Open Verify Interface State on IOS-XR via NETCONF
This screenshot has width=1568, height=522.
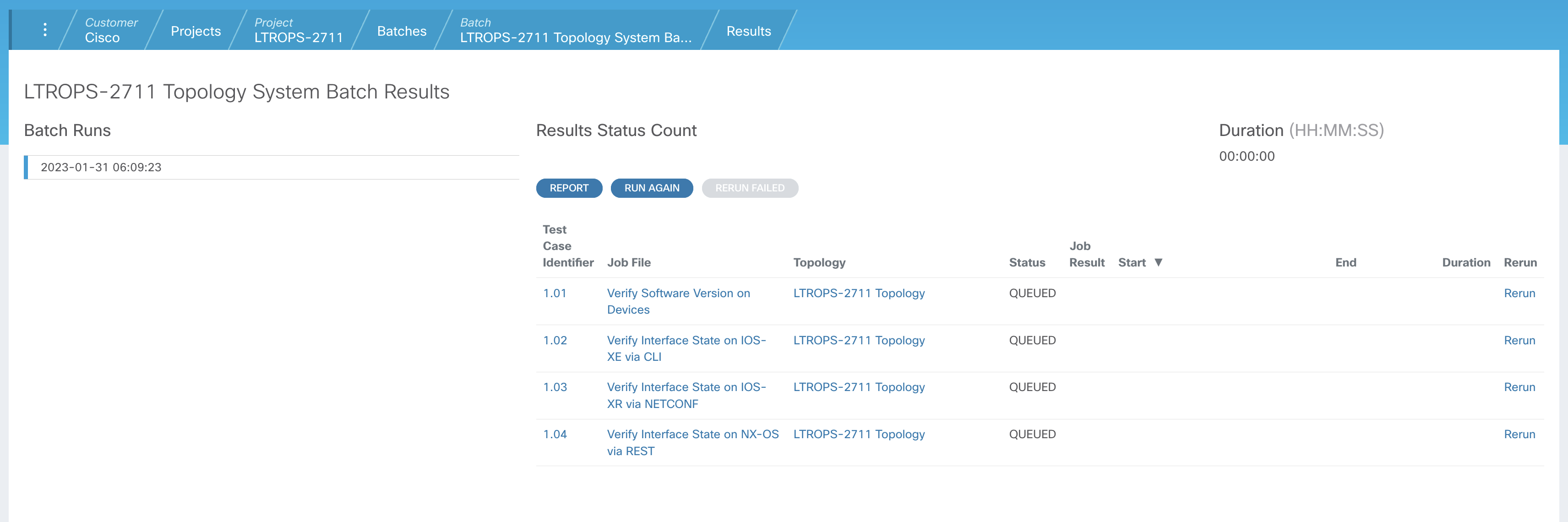click(686, 396)
